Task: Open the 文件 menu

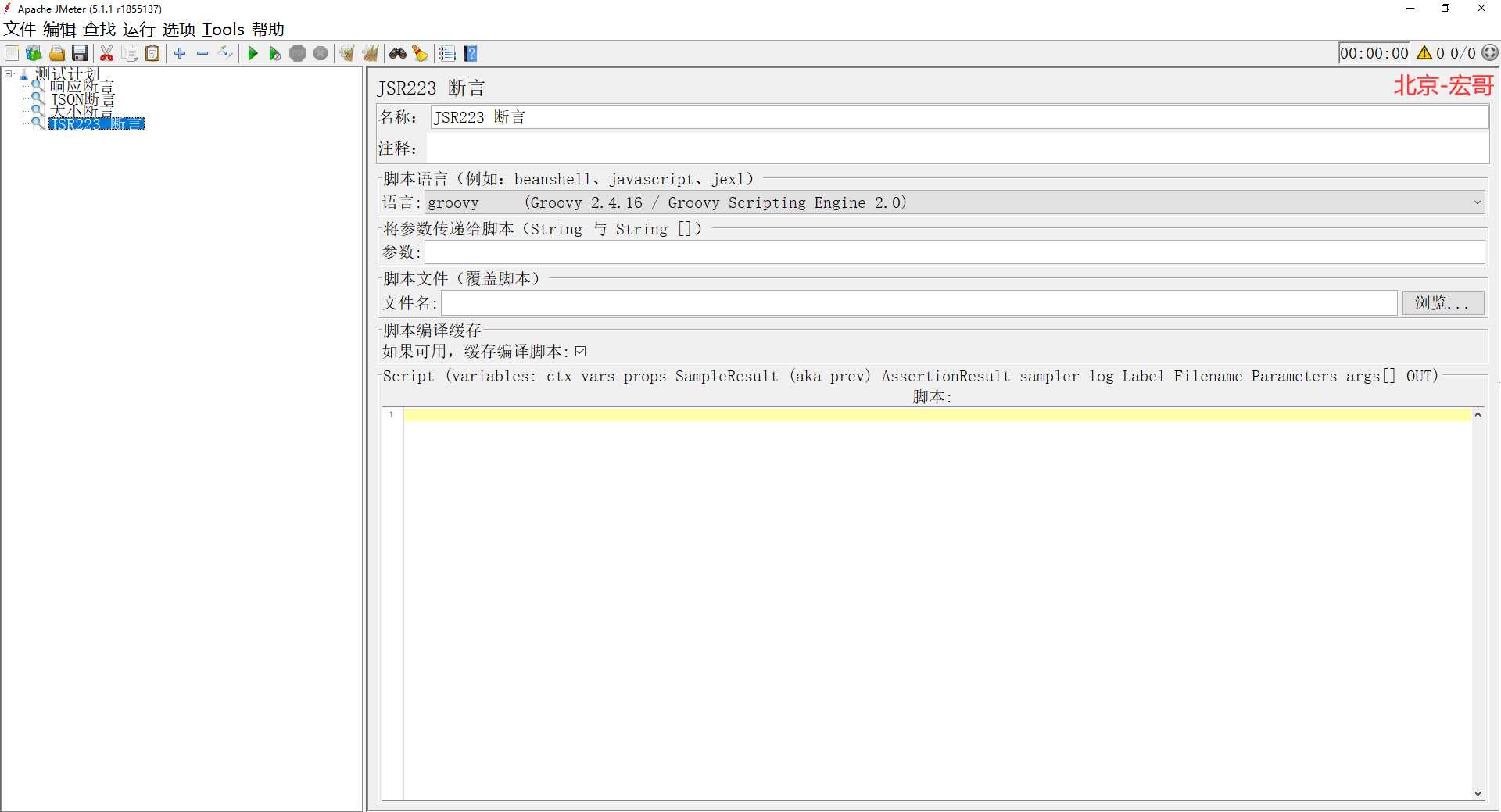Action: coord(20,30)
